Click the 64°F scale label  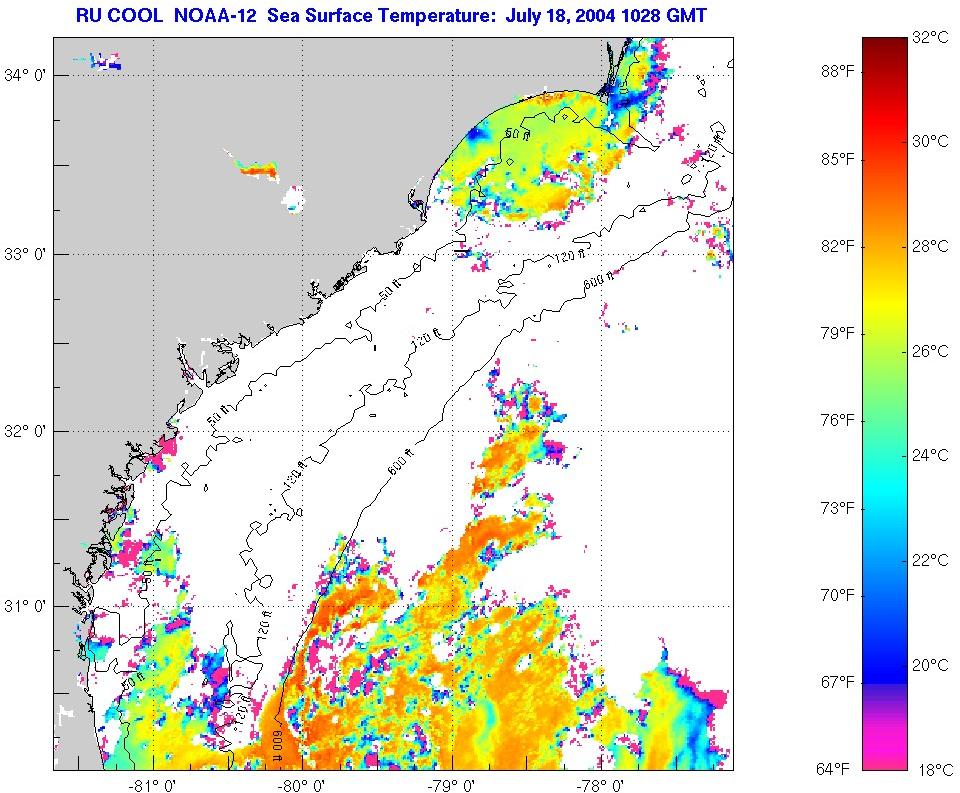pyautogui.click(x=833, y=769)
